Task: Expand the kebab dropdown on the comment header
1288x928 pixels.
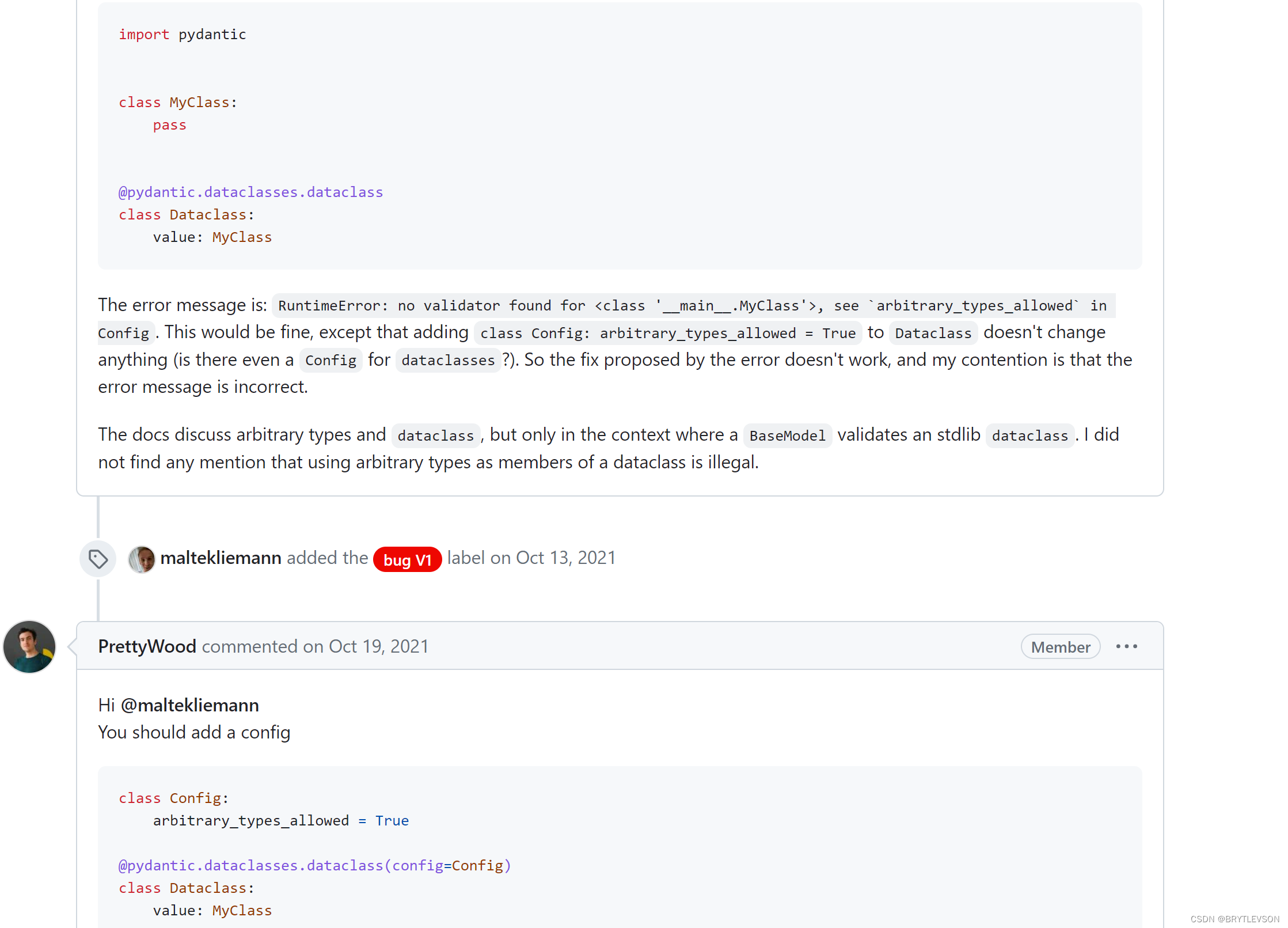Action: 1126,646
